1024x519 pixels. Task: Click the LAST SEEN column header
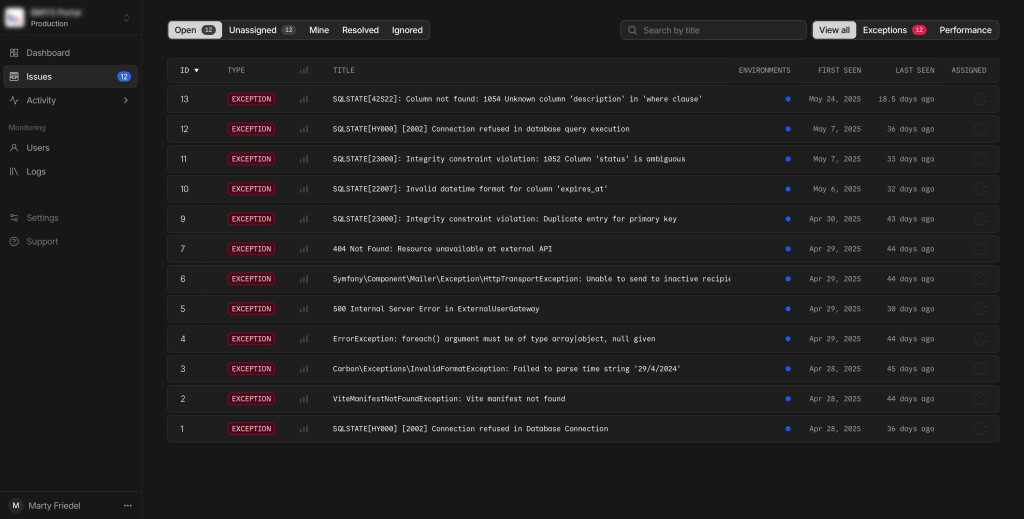tap(914, 71)
